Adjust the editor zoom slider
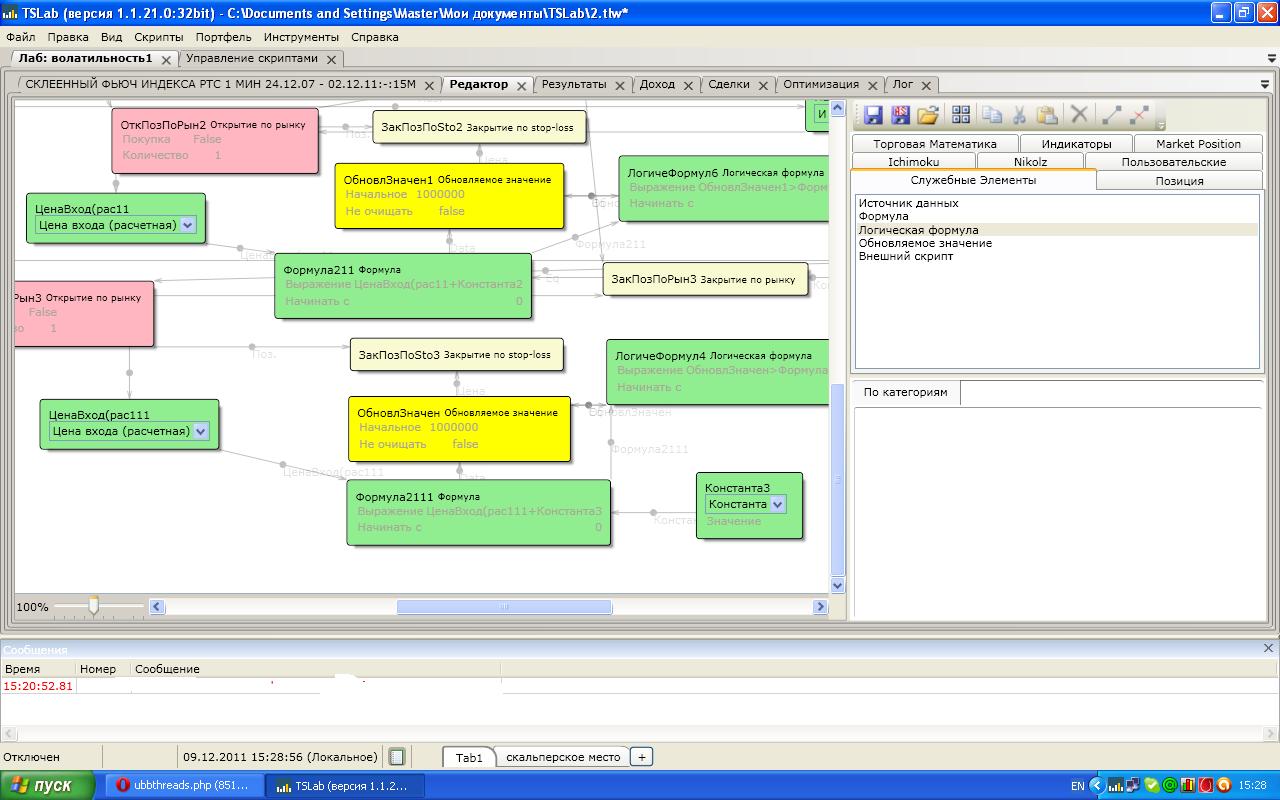 94,606
